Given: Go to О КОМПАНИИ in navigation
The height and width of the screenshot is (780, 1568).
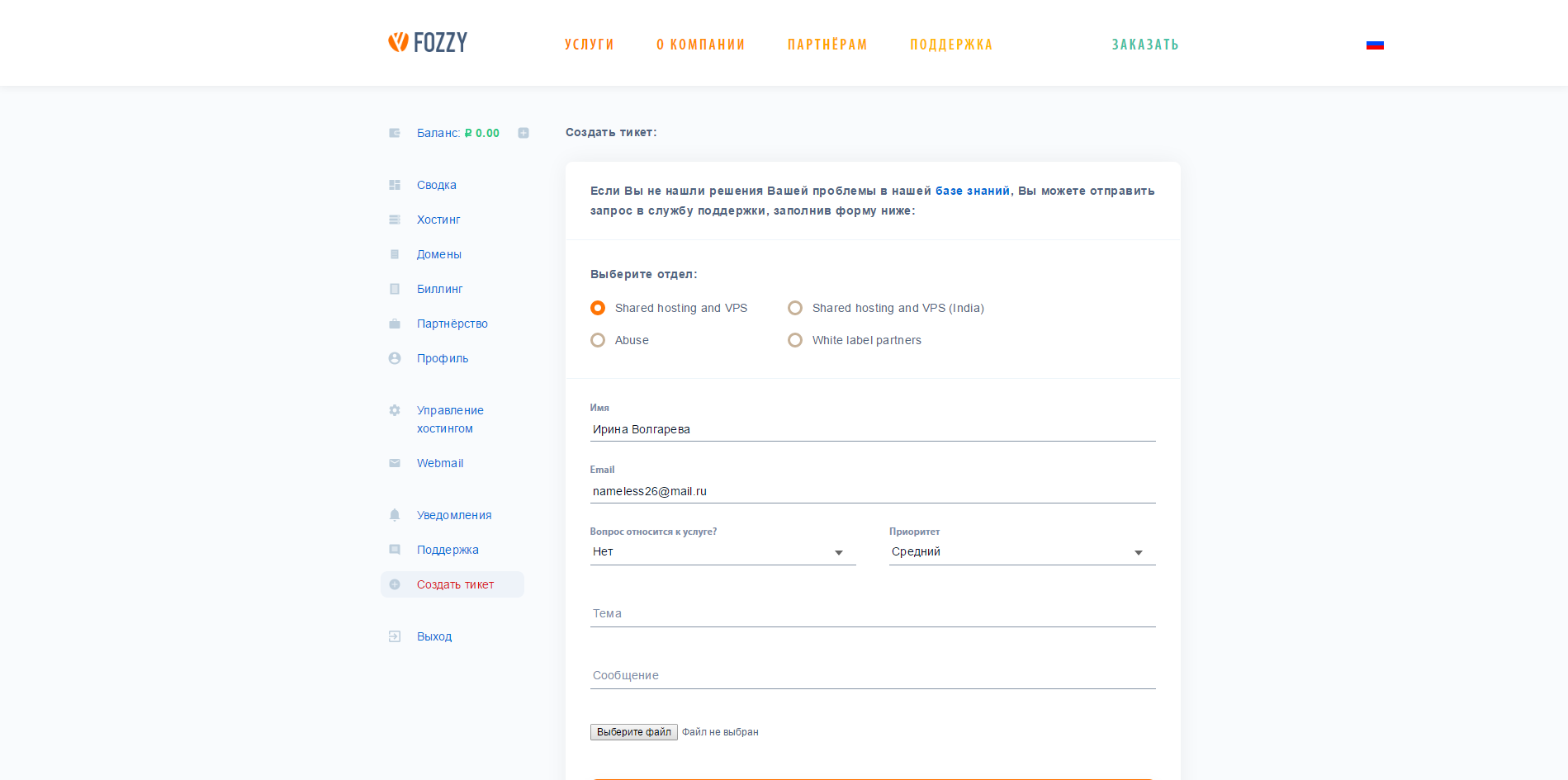Looking at the screenshot, I should (700, 45).
